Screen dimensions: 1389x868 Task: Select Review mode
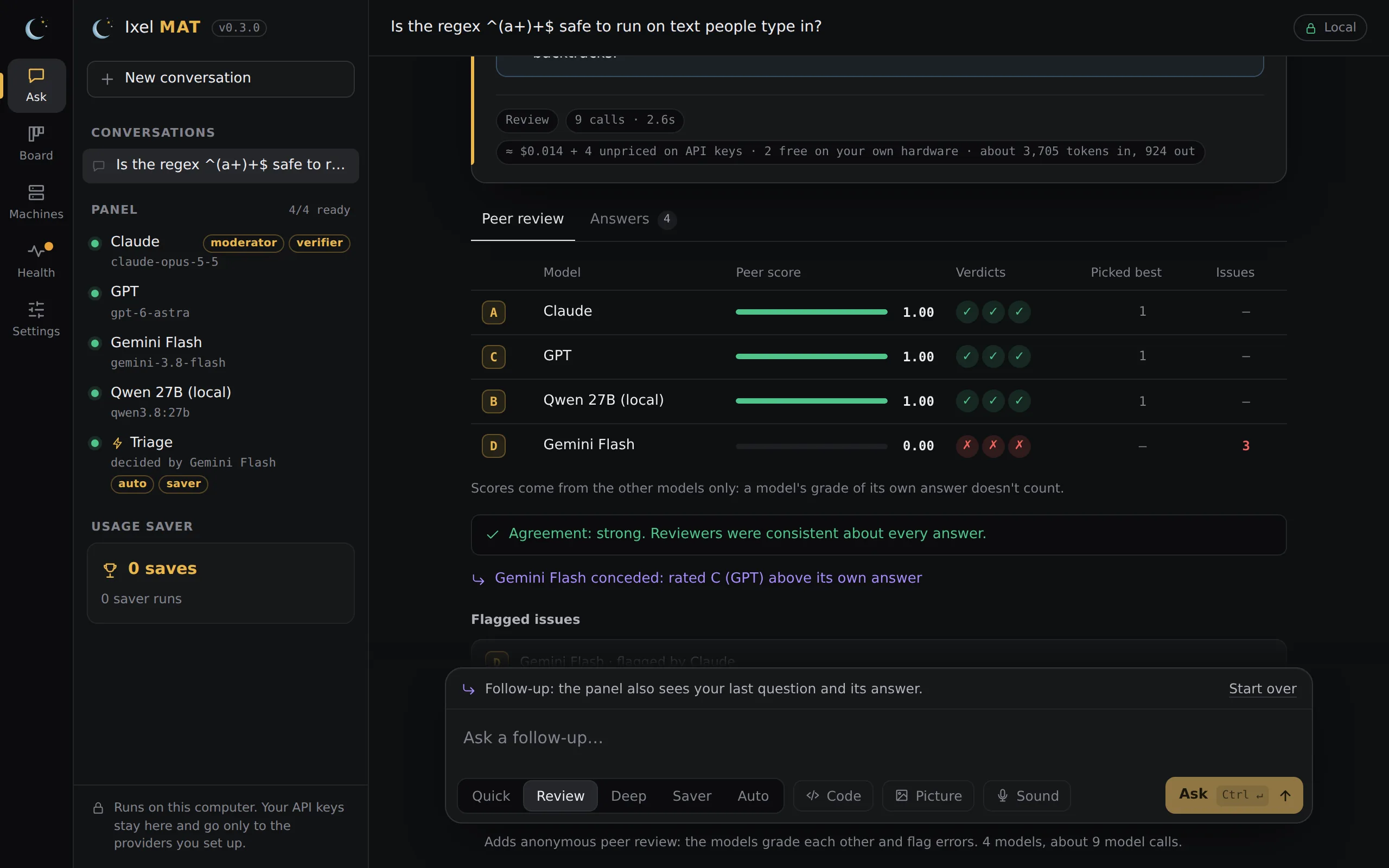(560, 796)
